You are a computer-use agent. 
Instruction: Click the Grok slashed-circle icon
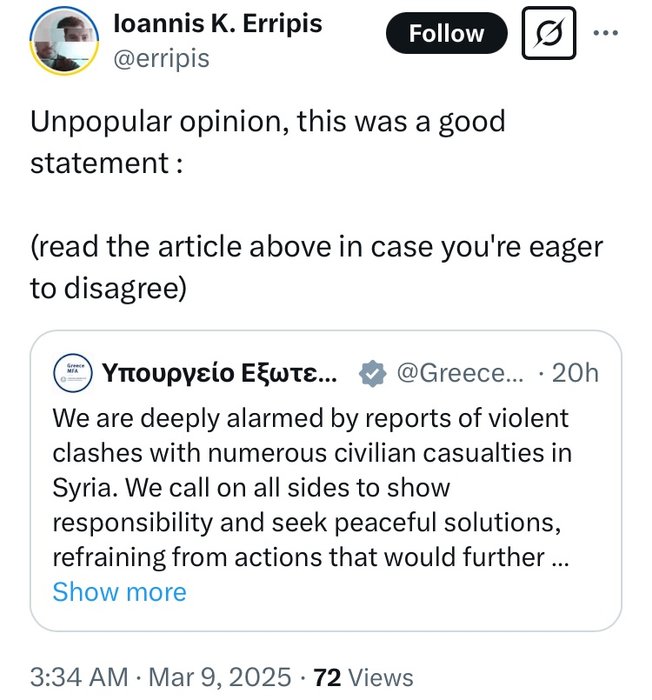click(548, 35)
